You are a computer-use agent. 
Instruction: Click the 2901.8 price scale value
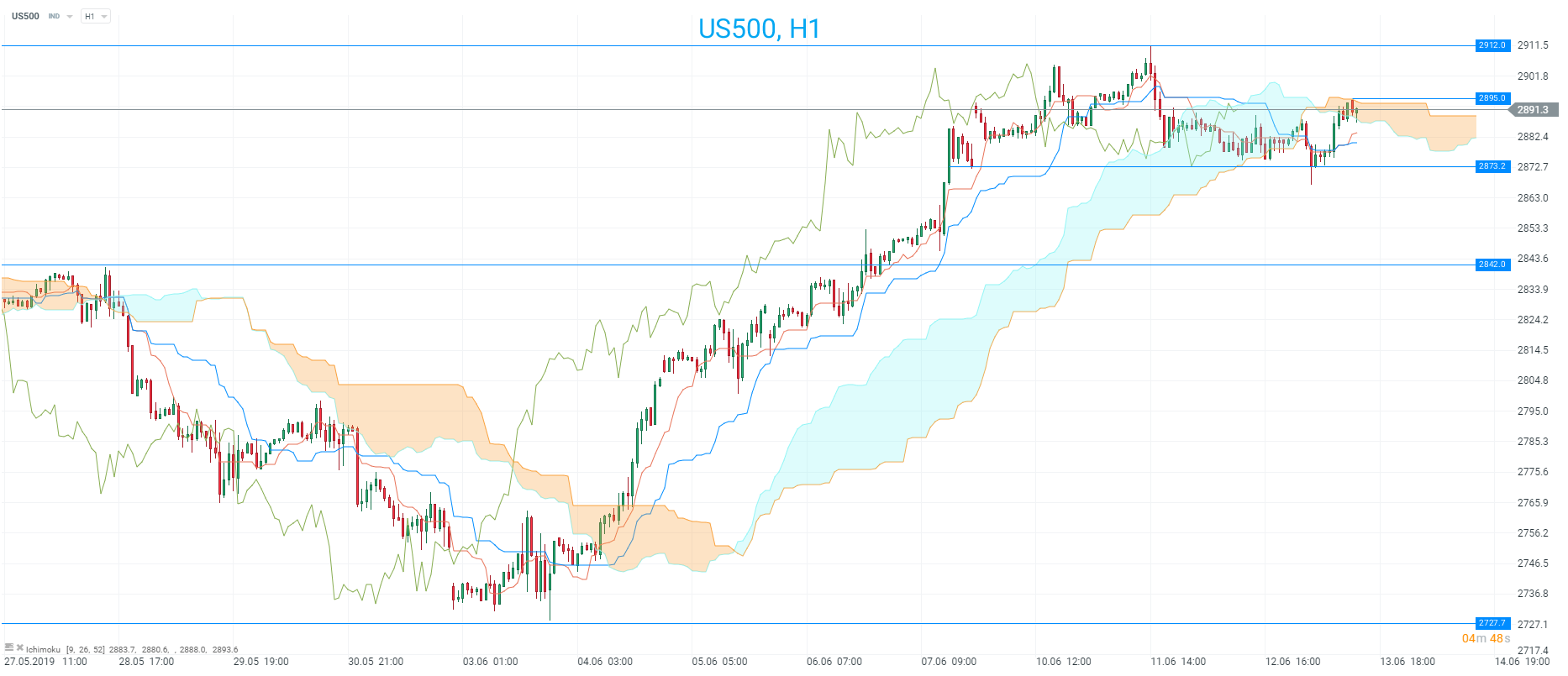(x=1533, y=76)
